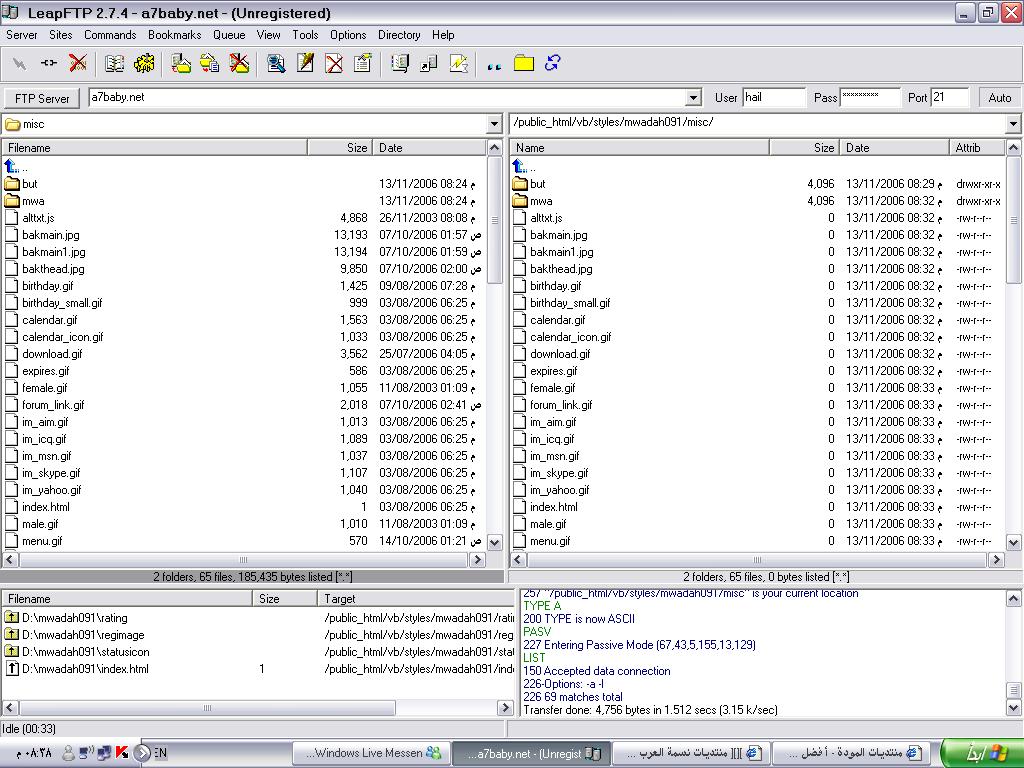Open the Bookmarks menu
The width and height of the screenshot is (1024, 768).
(x=174, y=35)
